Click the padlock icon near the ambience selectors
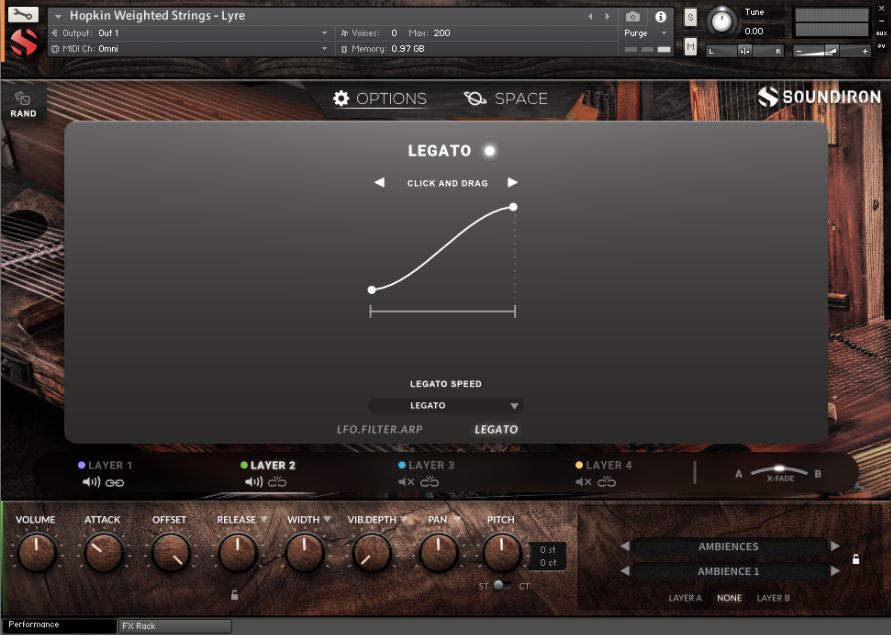 pos(856,559)
